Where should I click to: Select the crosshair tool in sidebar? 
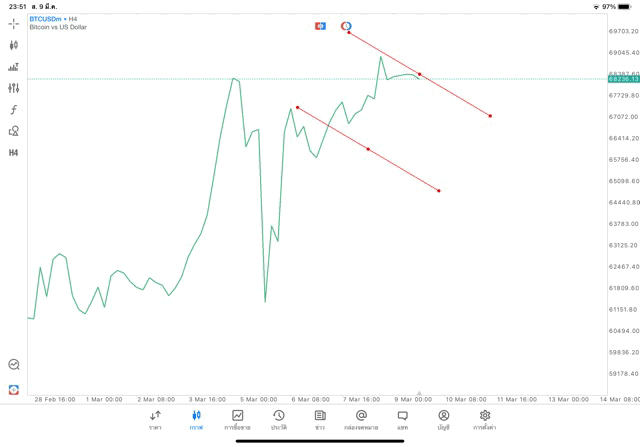tap(14, 23)
